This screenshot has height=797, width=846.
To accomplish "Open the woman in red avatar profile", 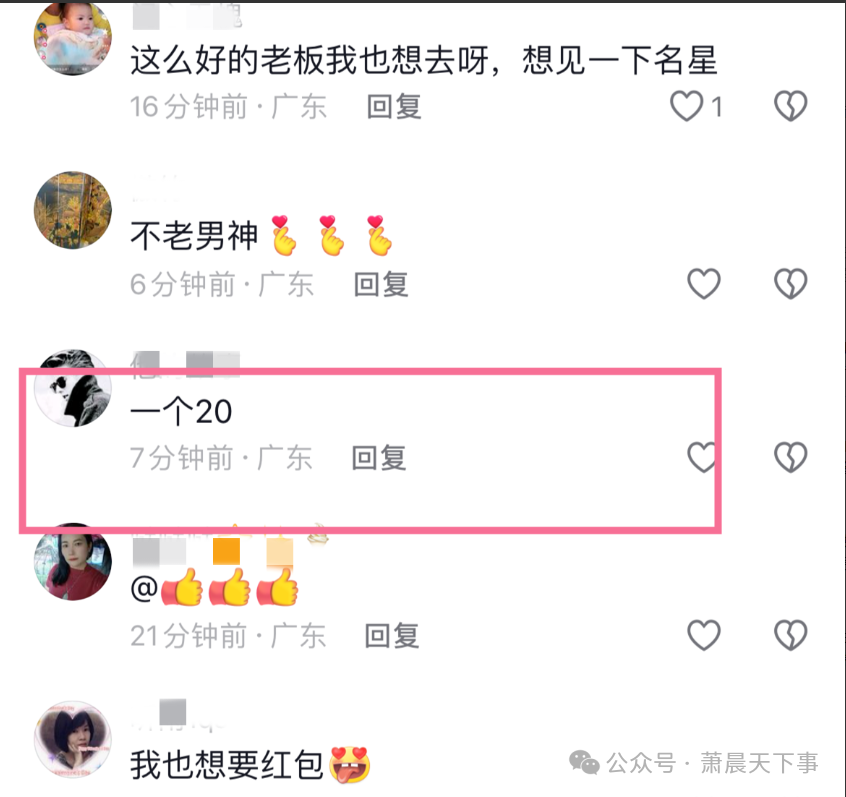I will 73,562.
